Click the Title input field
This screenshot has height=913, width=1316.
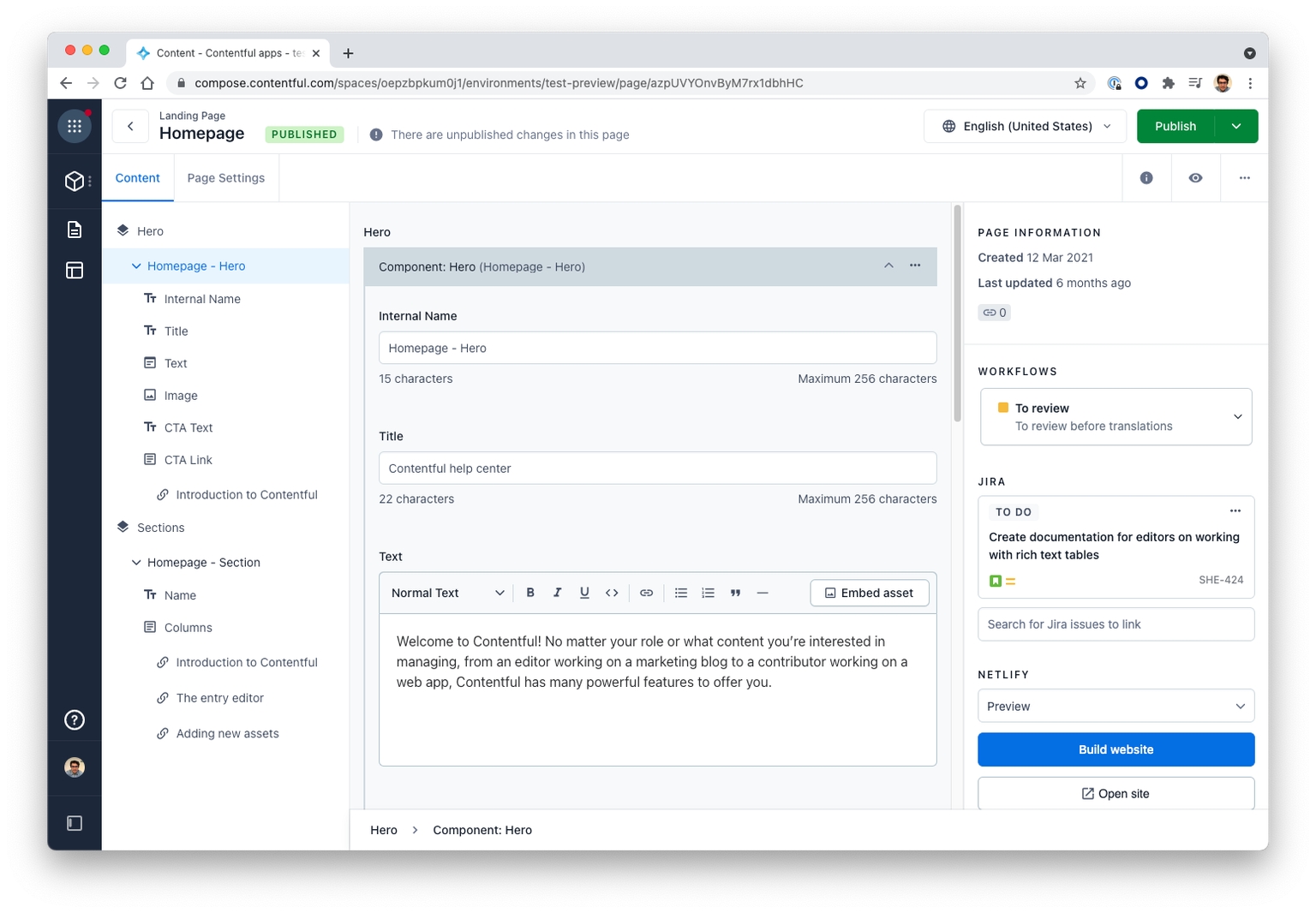(658, 468)
